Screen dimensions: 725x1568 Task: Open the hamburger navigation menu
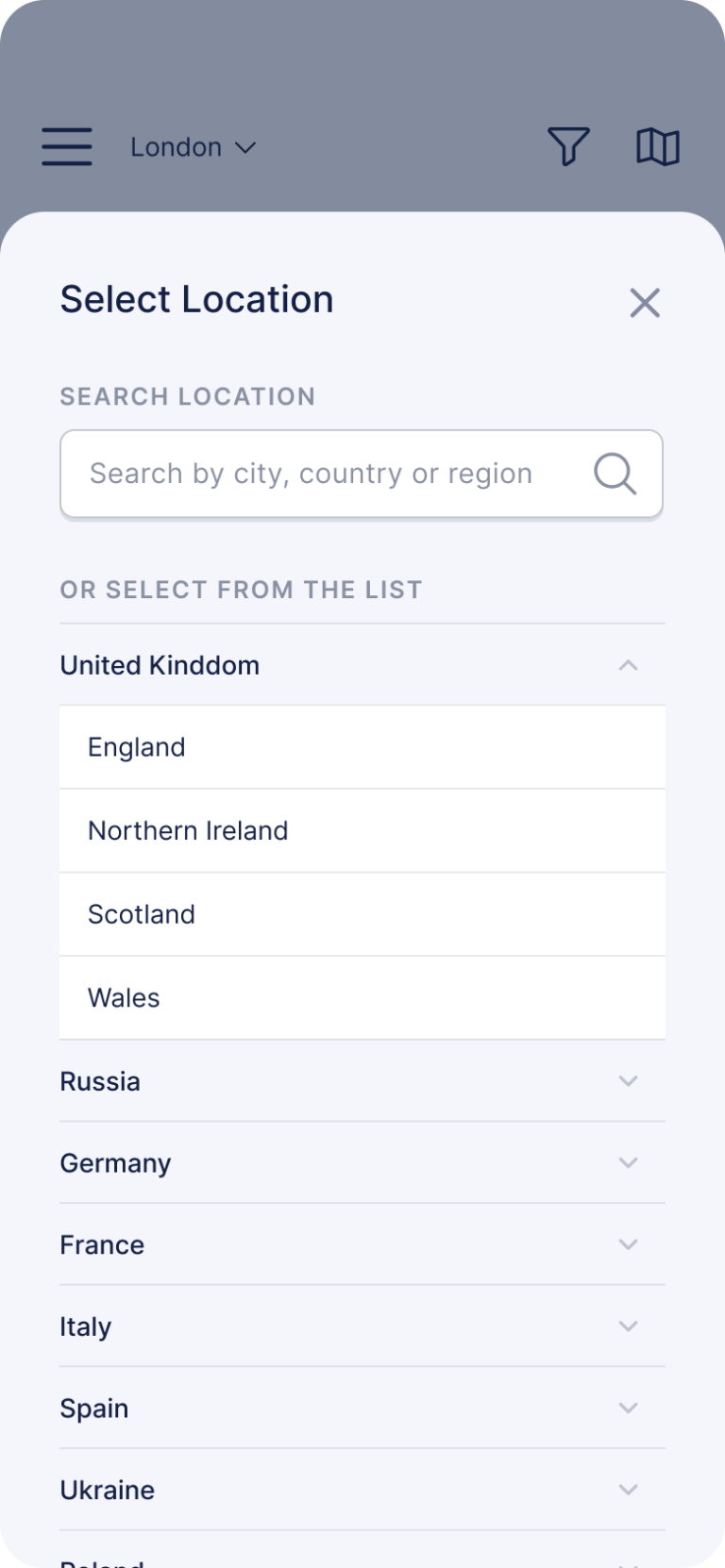(x=66, y=147)
